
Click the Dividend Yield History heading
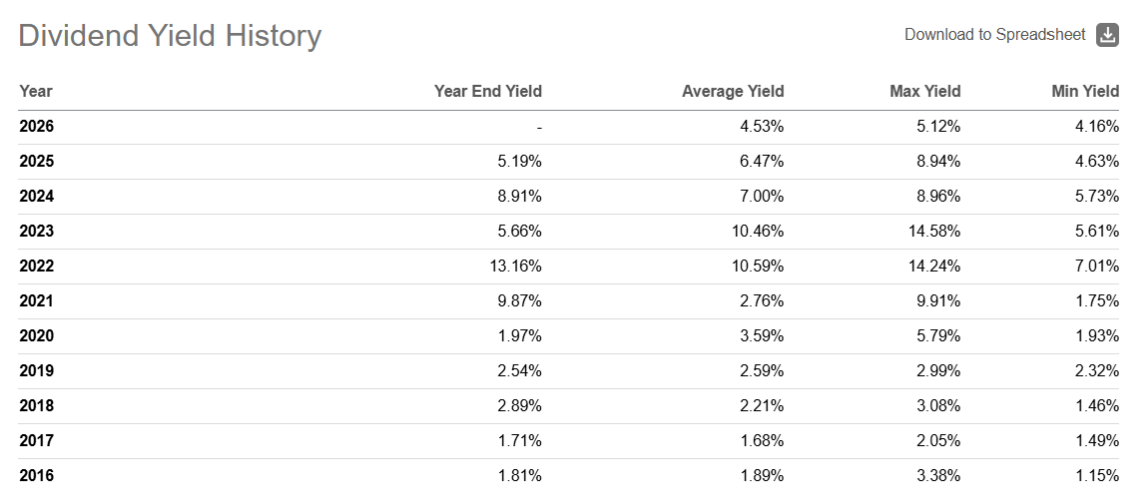pyautogui.click(x=170, y=37)
